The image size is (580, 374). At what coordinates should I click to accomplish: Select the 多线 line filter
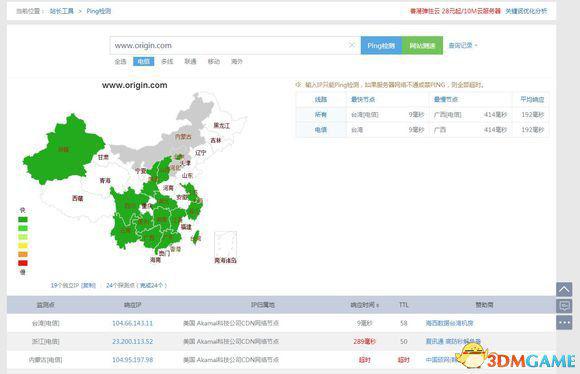click(x=167, y=61)
